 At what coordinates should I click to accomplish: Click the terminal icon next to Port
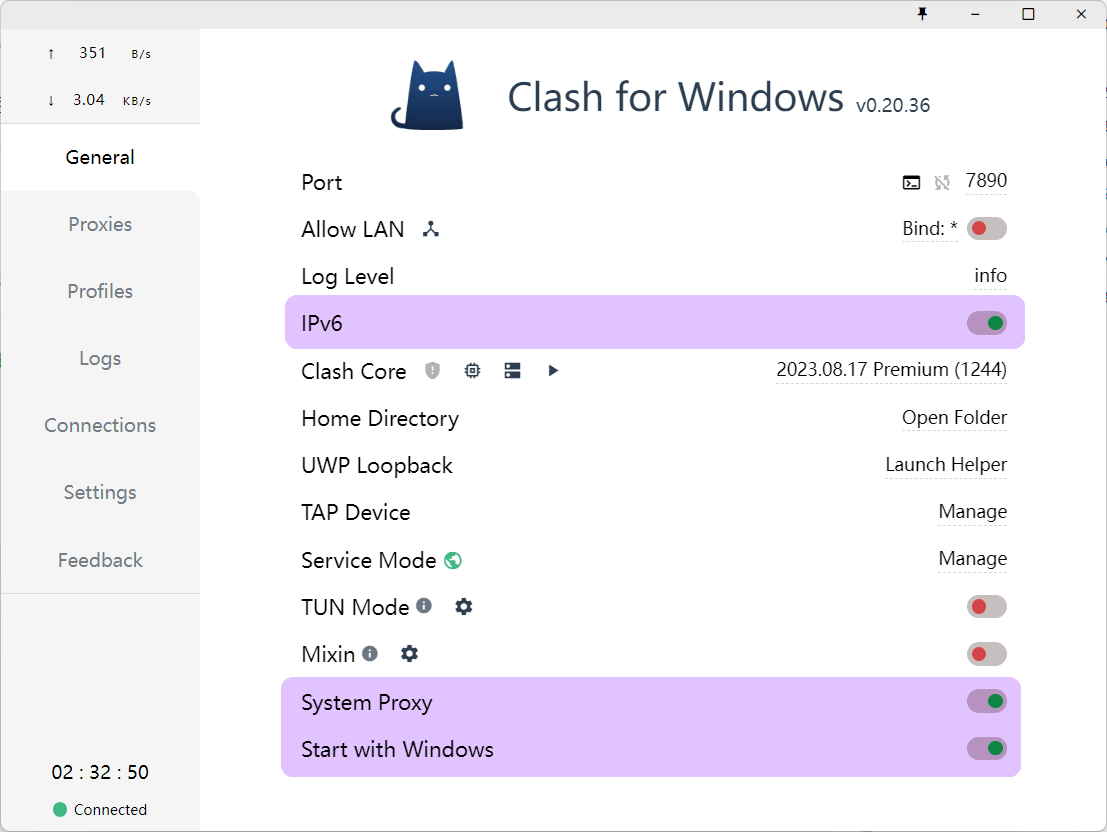coord(911,182)
